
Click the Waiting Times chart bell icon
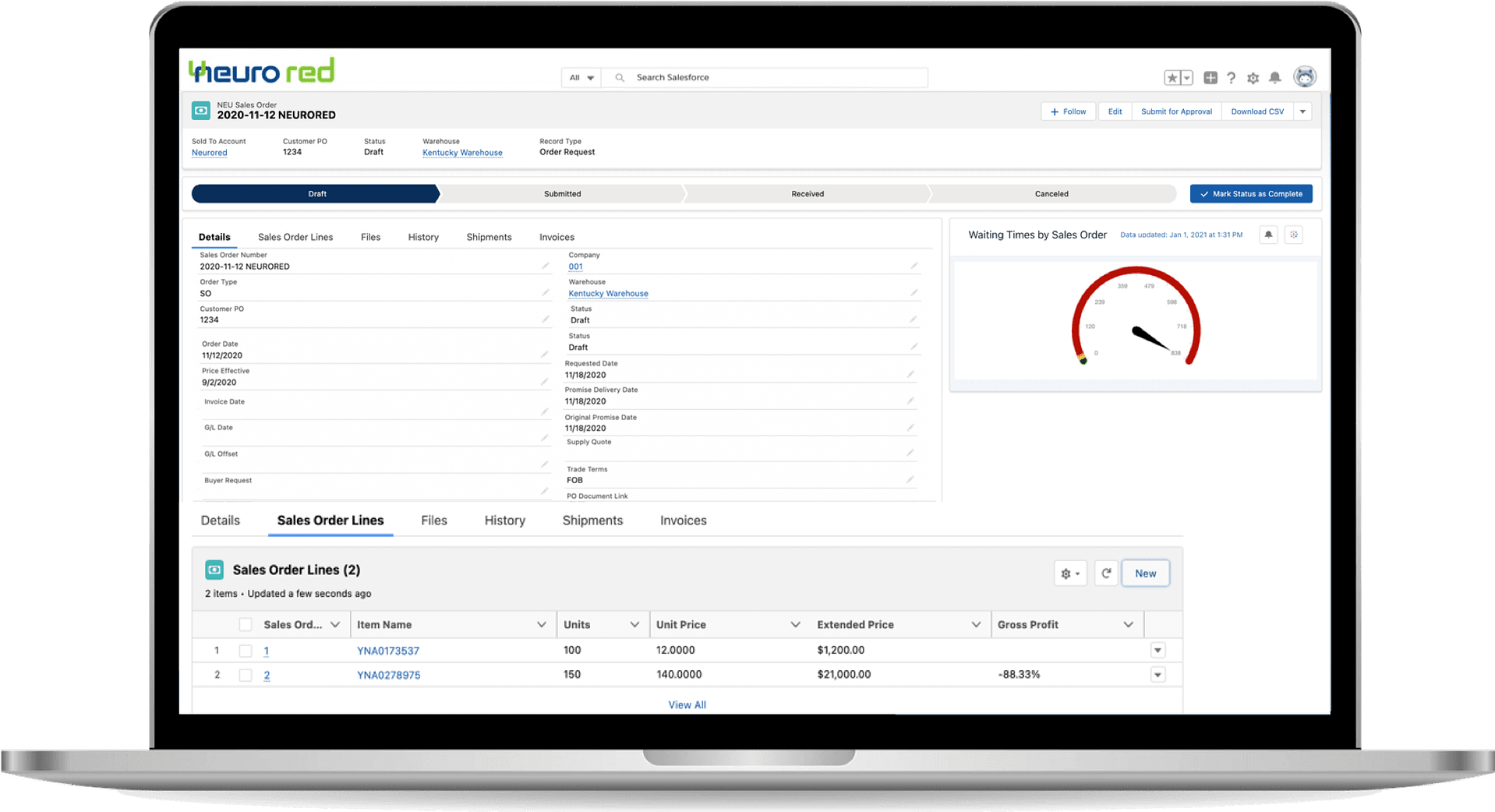click(1268, 235)
